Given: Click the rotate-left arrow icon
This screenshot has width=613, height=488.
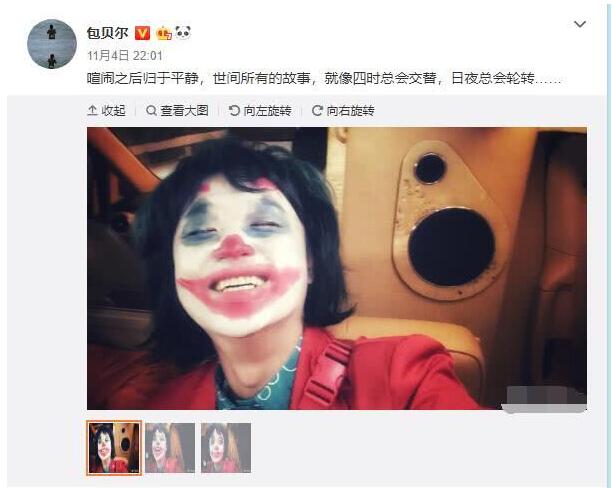Looking at the screenshot, I should click(x=234, y=111).
